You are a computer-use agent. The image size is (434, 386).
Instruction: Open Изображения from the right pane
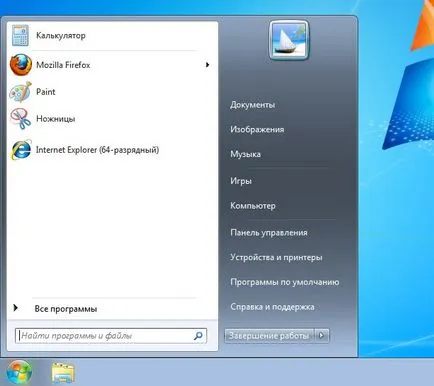click(257, 129)
